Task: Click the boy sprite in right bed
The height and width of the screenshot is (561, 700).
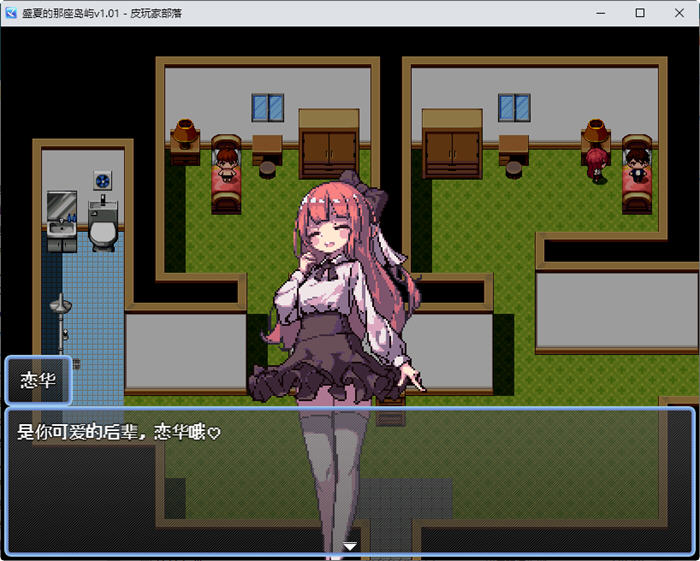Action: 637,165
